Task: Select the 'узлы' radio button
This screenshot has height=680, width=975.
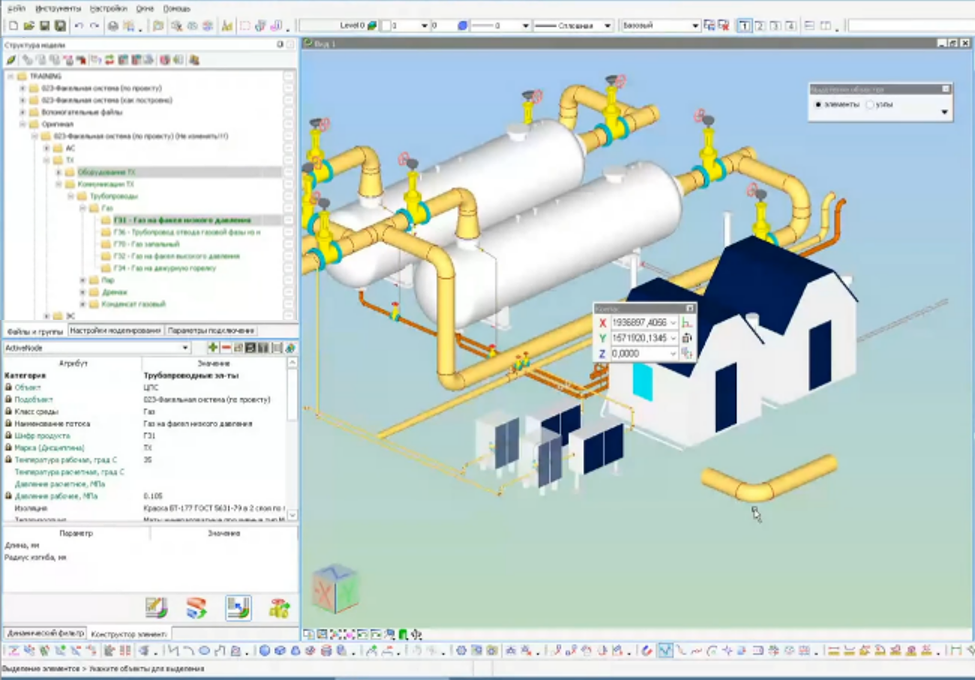Action: [x=869, y=104]
